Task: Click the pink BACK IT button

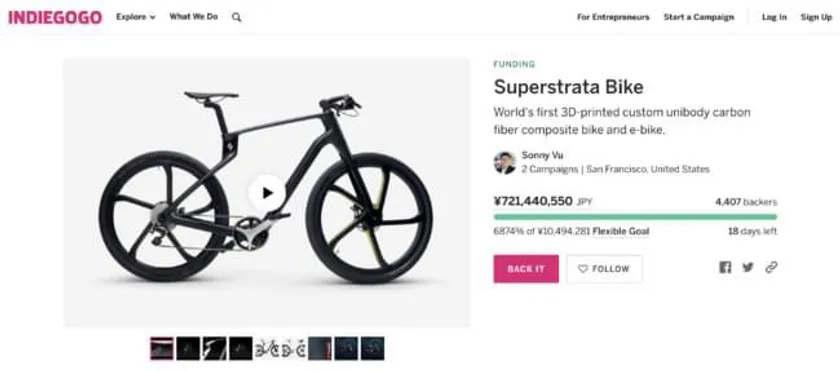Action: pyautogui.click(x=526, y=269)
